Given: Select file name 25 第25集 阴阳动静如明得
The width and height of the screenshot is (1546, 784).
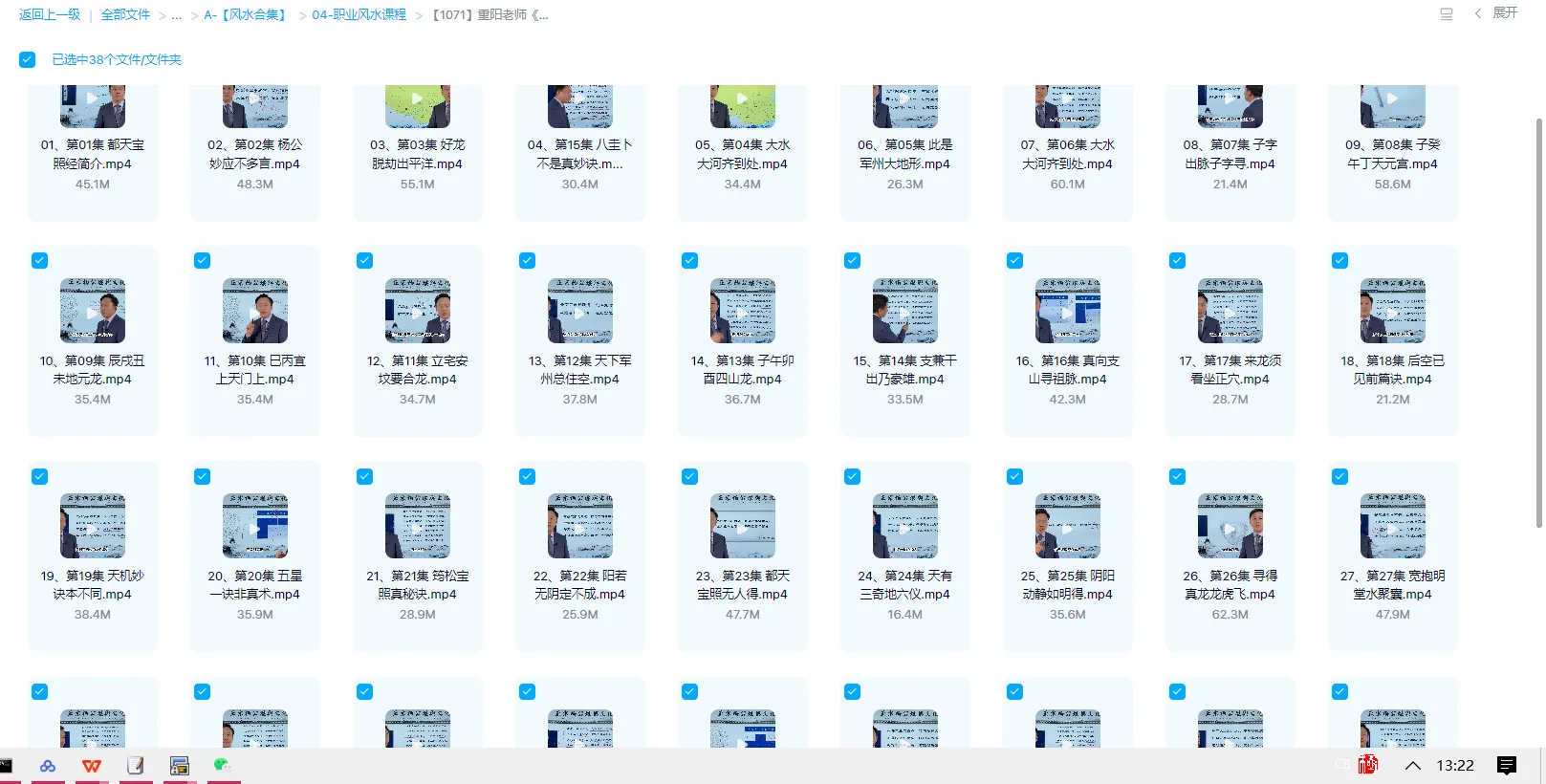Looking at the screenshot, I should click(1068, 585).
